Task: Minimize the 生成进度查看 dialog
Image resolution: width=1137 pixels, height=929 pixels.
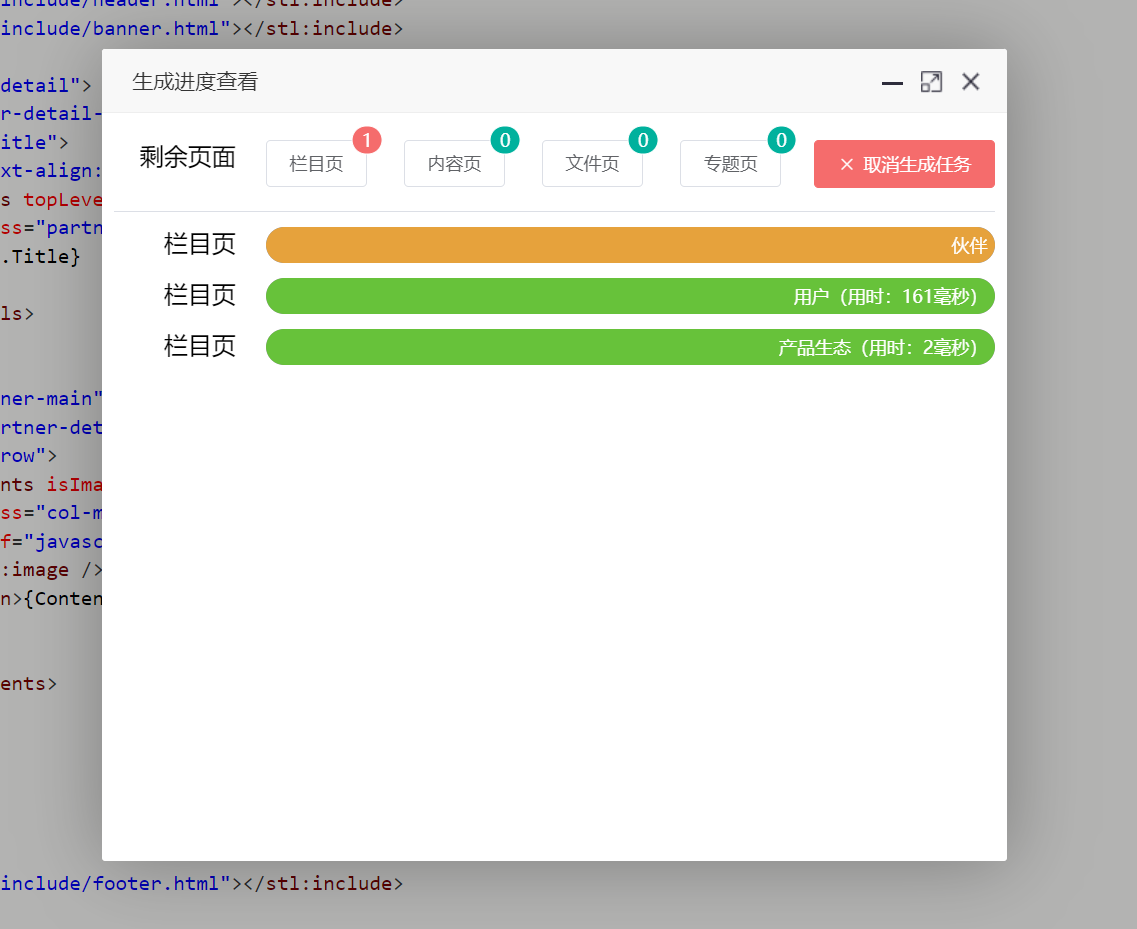Action: tap(892, 83)
